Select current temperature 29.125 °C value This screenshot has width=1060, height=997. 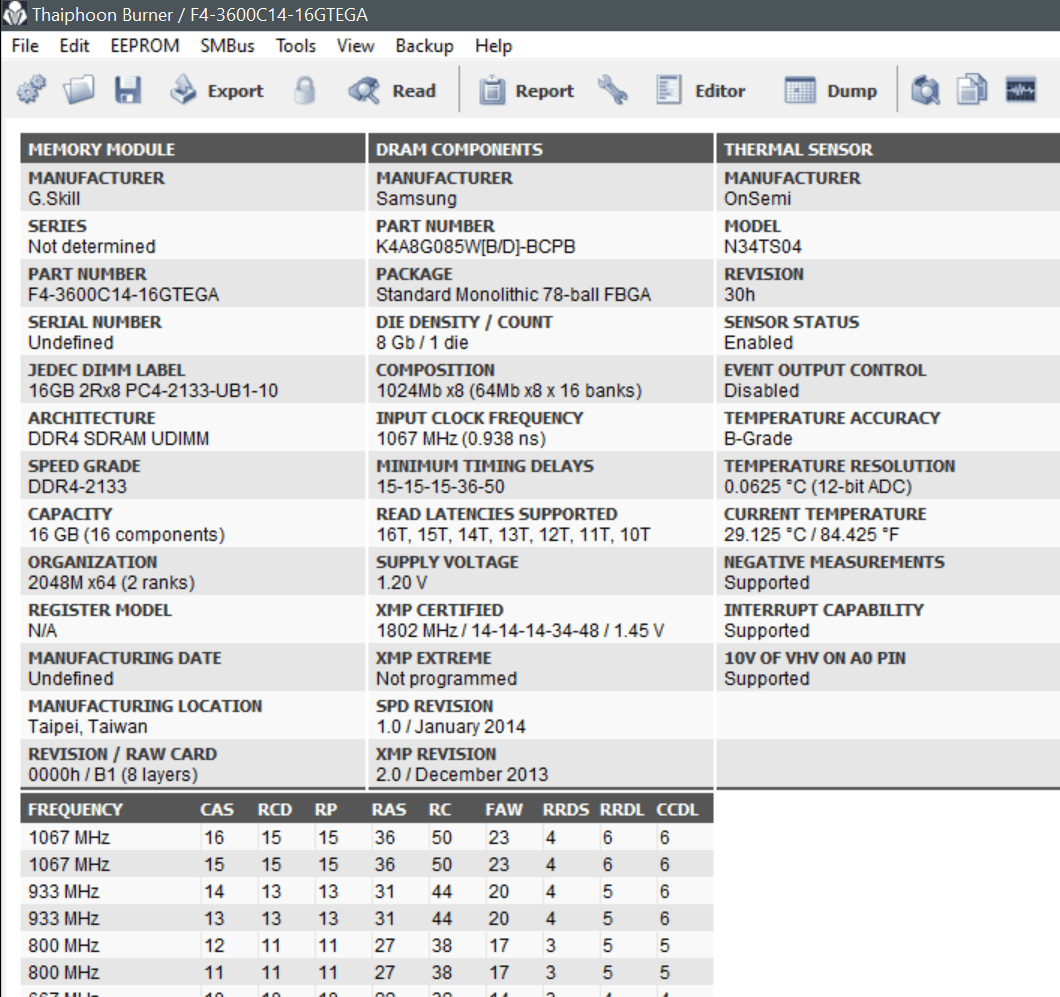(x=811, y=535)
